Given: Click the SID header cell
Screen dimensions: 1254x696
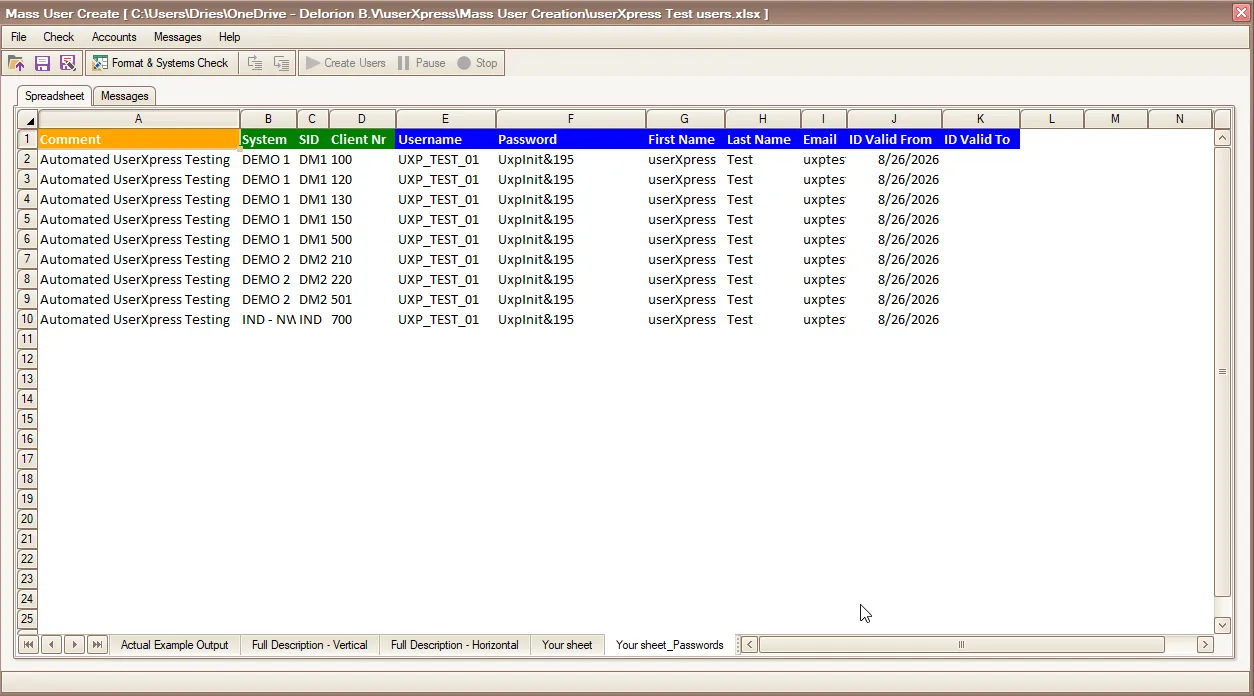Looking at the screenshot, I should pyautogui.click(x=312, y=139).
